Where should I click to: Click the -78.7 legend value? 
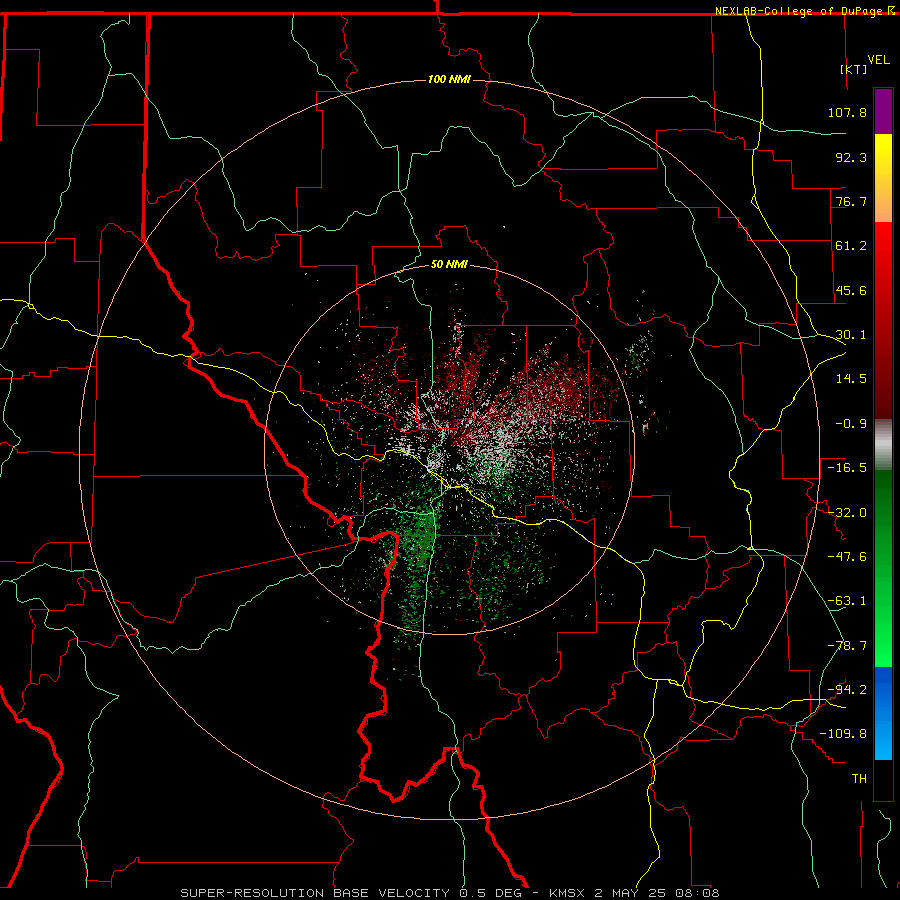click(847, 646)
